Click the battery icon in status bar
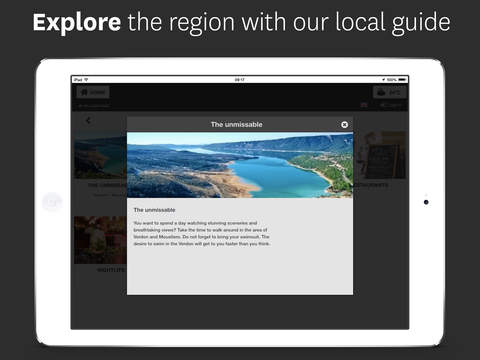Viewport: 480px width, 360px height. tap(402, 80)
